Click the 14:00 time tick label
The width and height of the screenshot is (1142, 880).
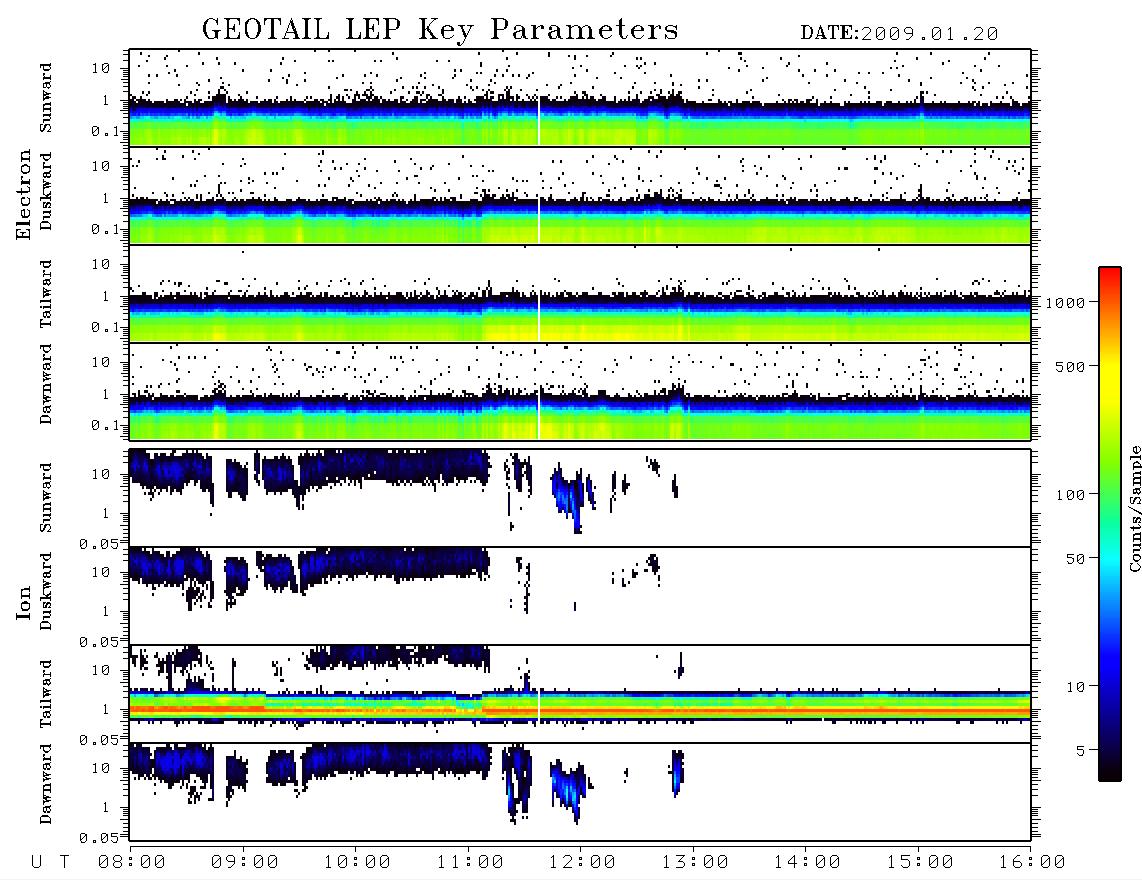[x=807, y=862]
